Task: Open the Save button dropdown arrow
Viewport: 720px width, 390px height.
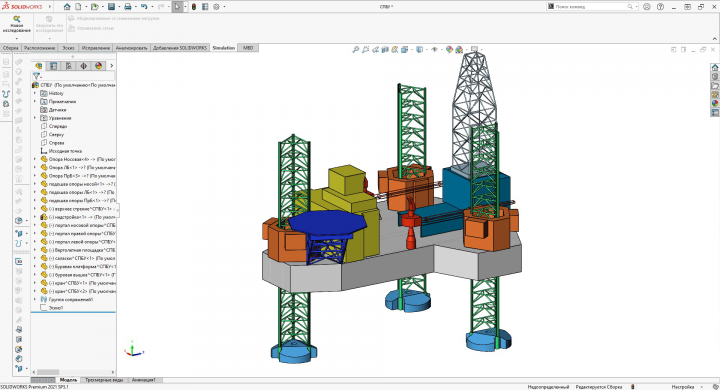Action: [x=119, y=7]
